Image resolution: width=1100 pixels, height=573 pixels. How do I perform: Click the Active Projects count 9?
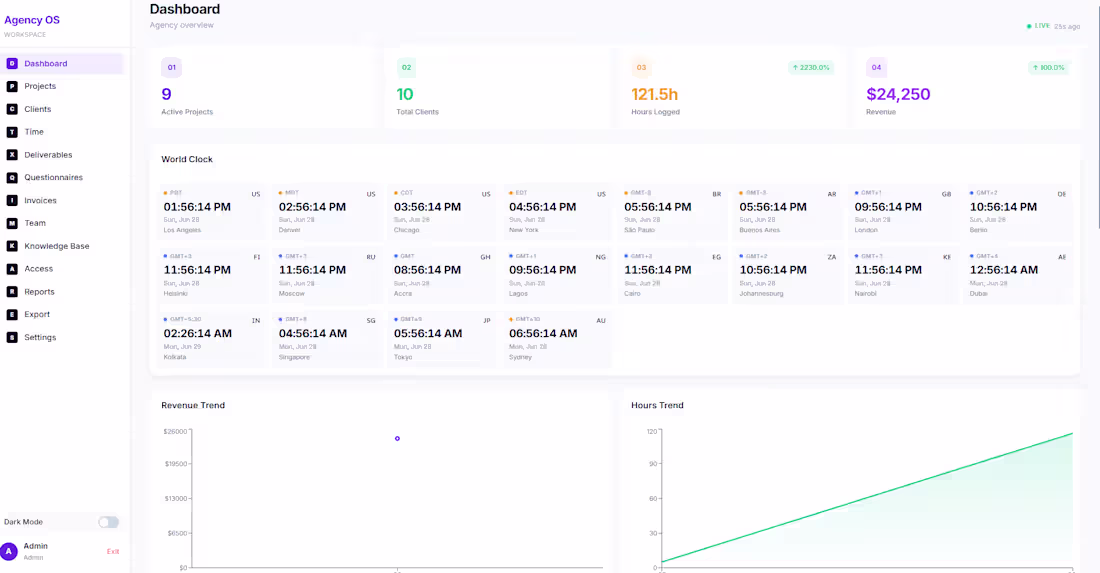pos(166,94)
